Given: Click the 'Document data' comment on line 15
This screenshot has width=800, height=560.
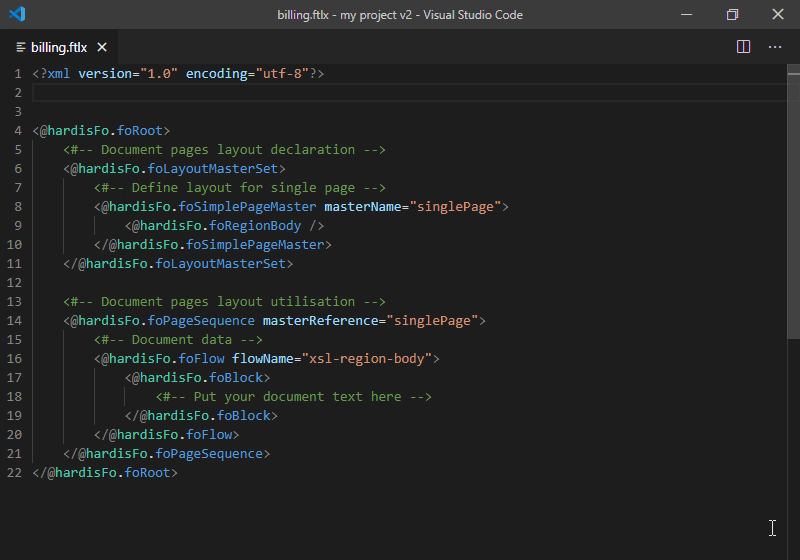Looking at the screenshot, I should [x=178, y=340].
